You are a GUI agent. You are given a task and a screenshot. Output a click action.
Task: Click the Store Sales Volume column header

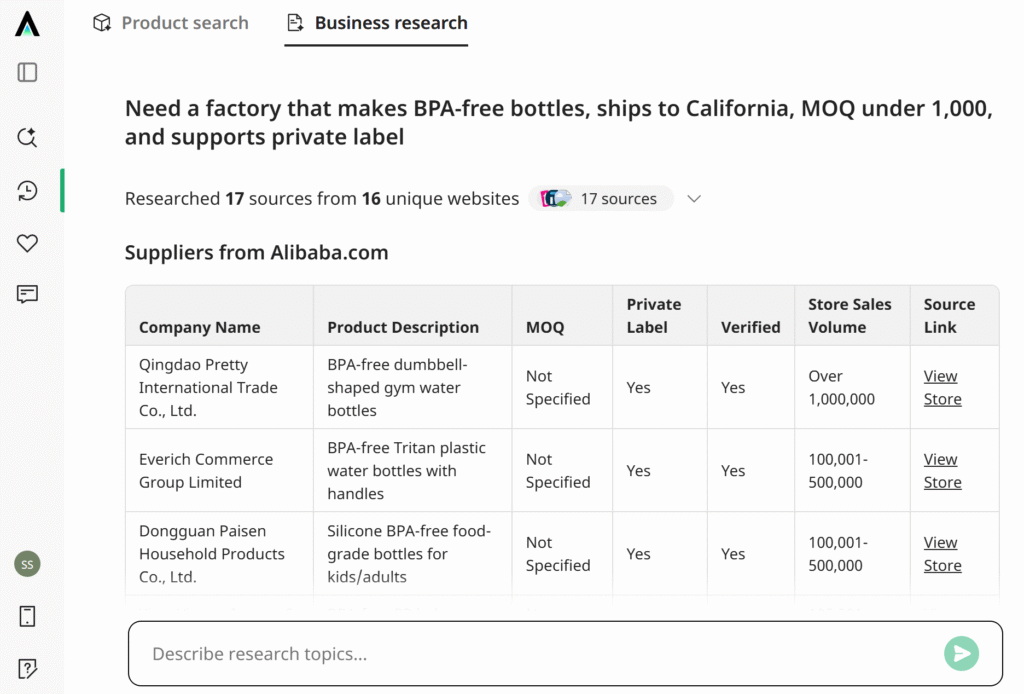pos(850,316)
